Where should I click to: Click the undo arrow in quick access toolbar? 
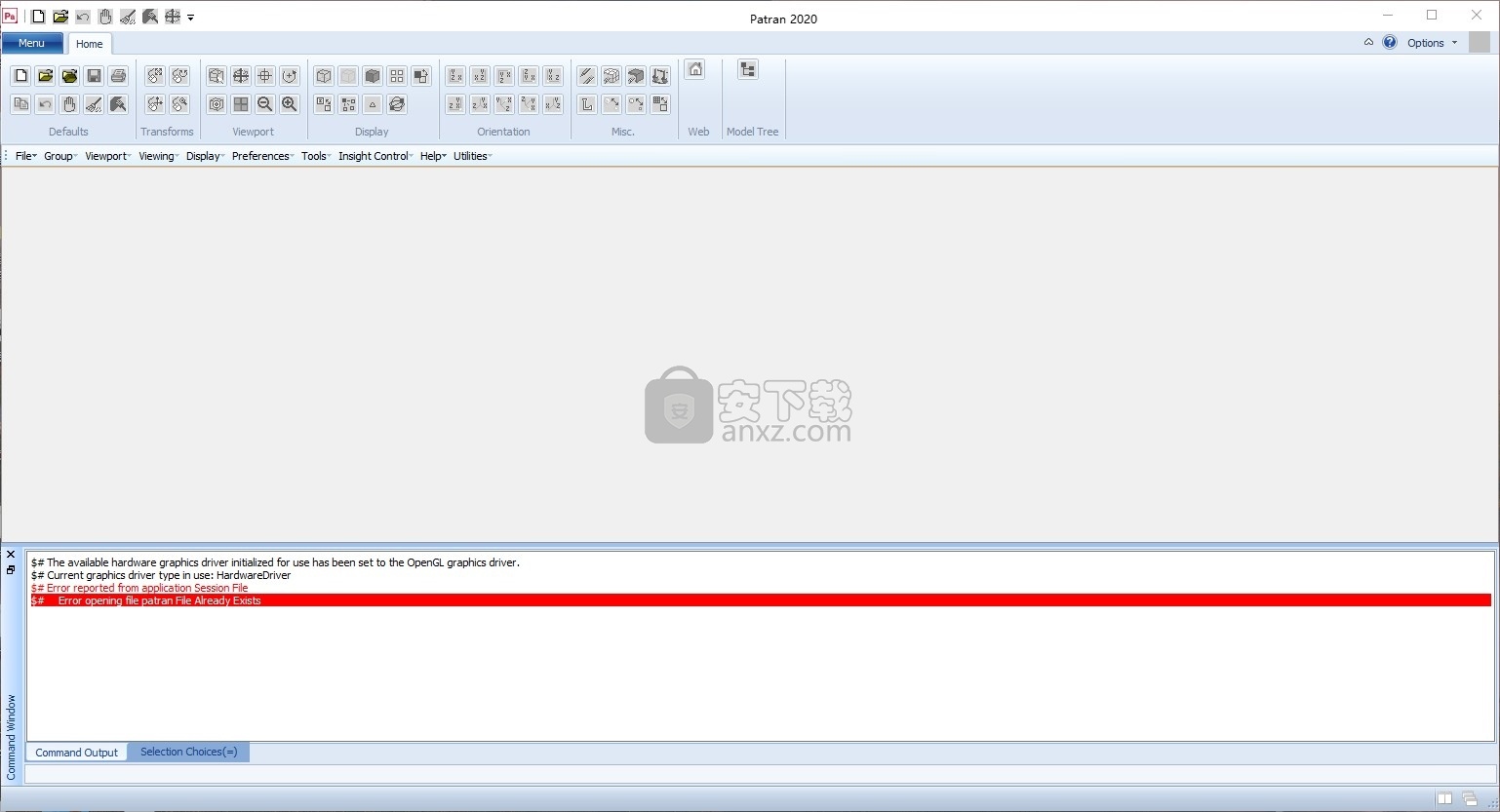(83, 17)
